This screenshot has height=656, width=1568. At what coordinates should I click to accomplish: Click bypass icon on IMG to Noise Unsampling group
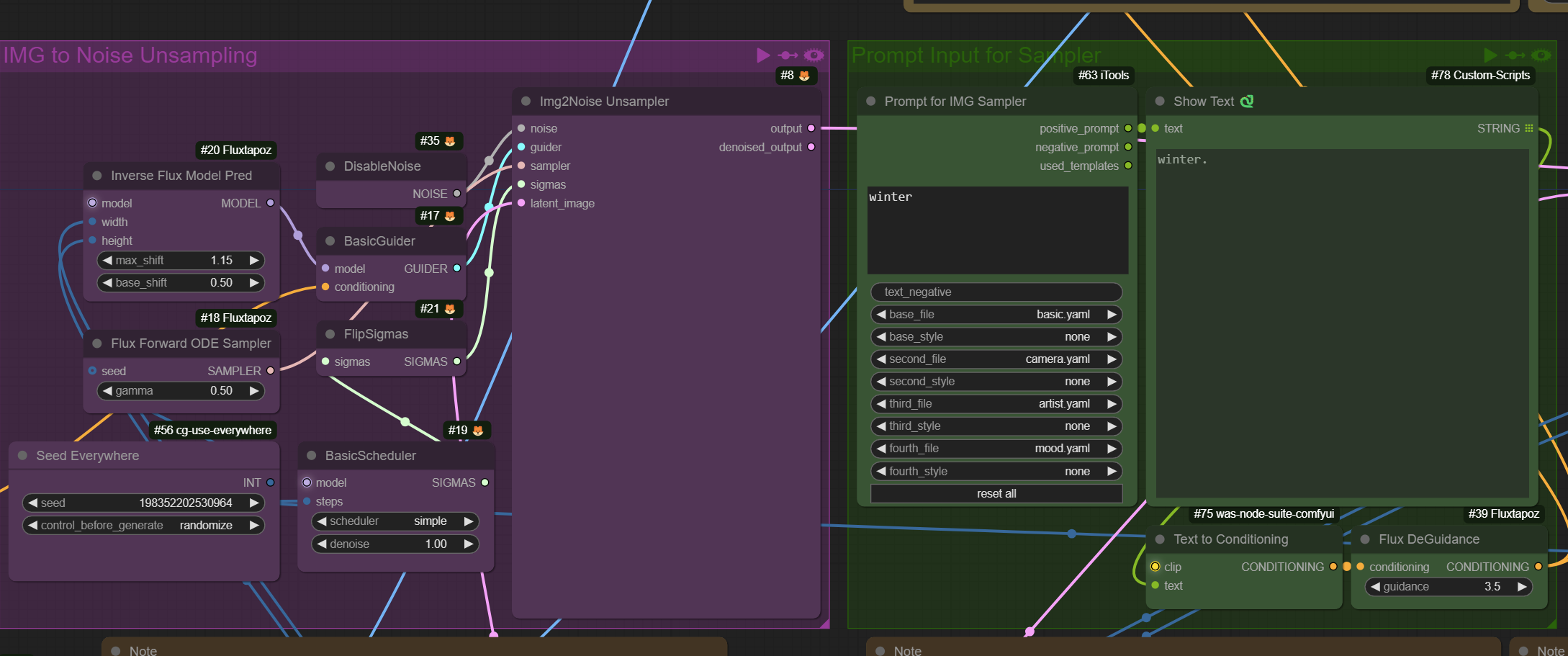coord(788,55)
